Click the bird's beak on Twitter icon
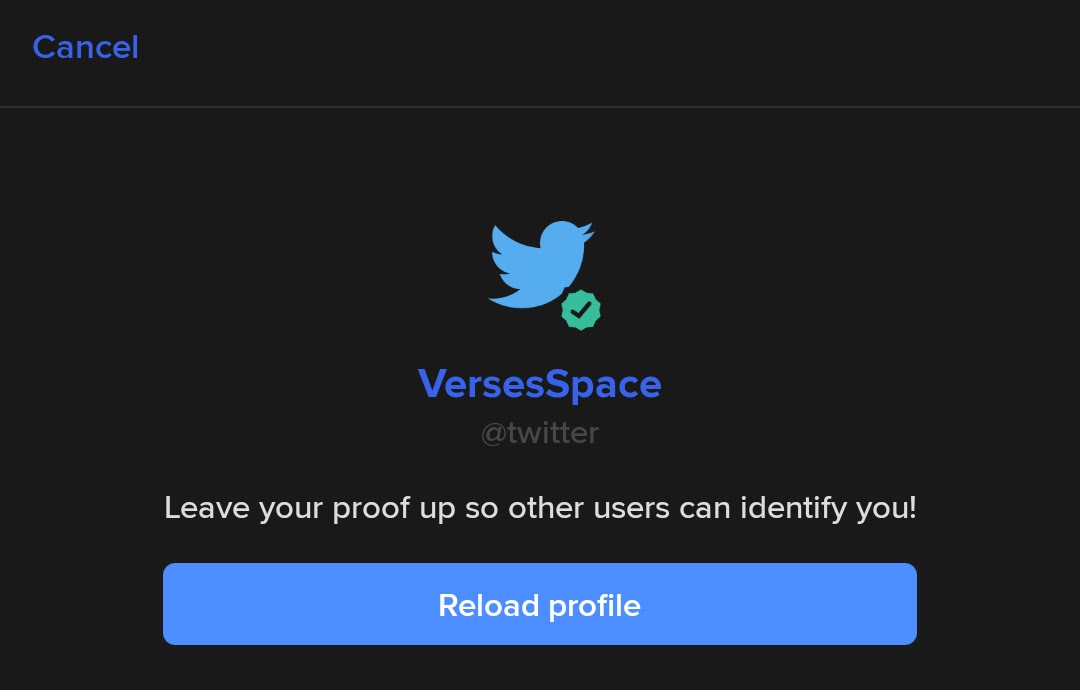 click(x=588, y=230)
